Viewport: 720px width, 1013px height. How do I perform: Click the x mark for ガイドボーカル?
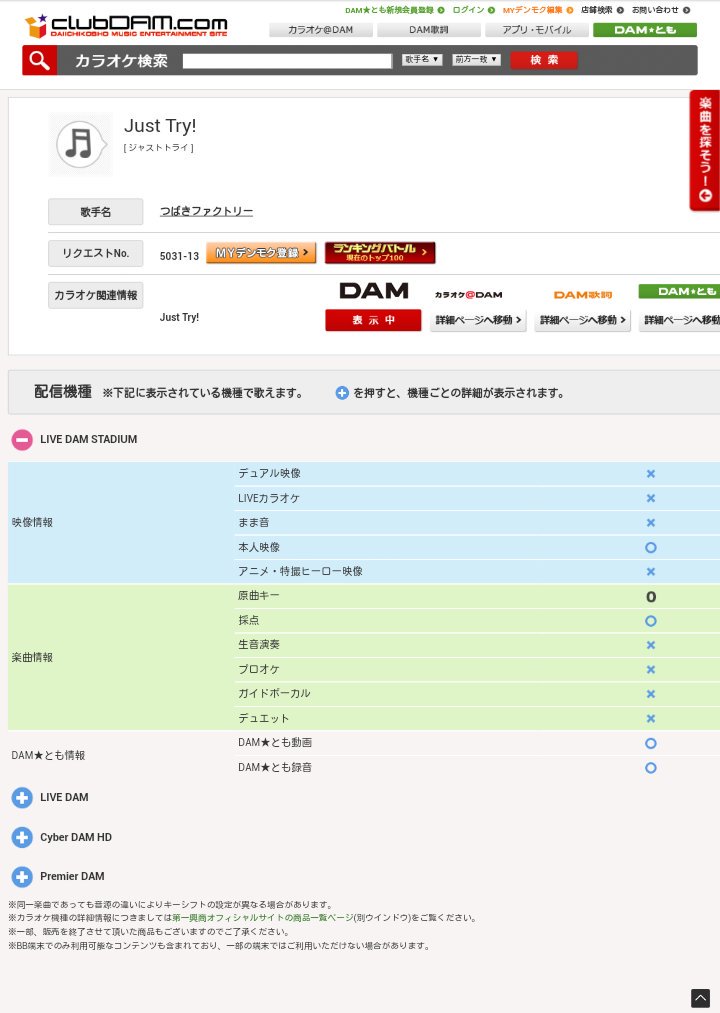[651, 694]
